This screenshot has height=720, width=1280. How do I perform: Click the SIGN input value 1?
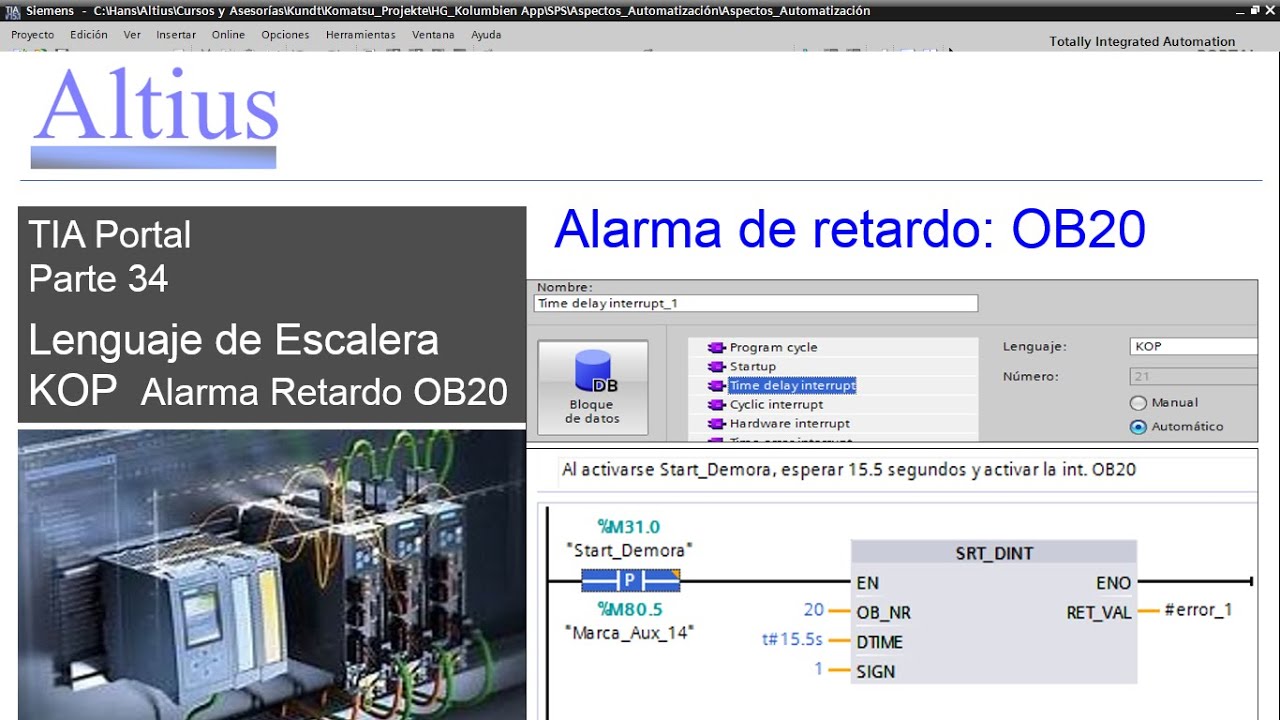(818, 668)
